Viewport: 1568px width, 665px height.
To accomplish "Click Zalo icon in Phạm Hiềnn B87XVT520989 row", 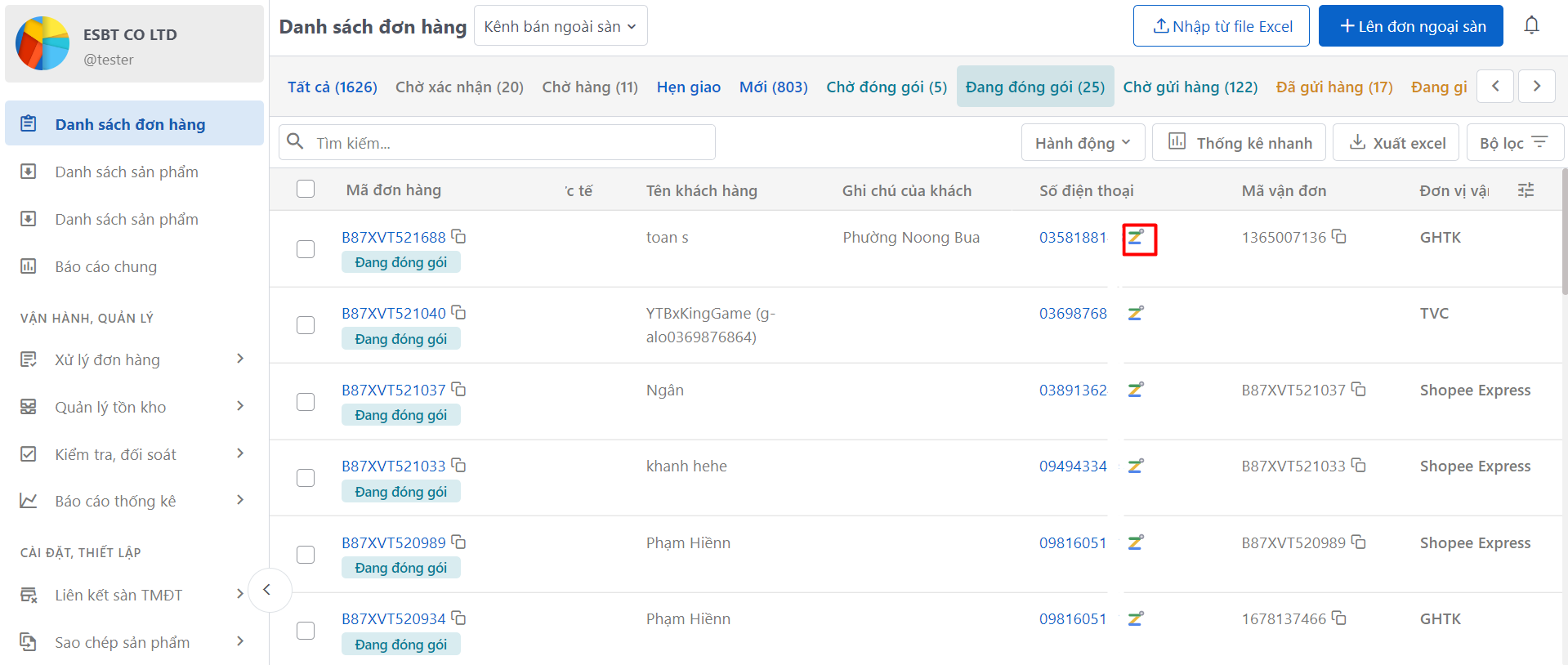I will pos(1136,542).
